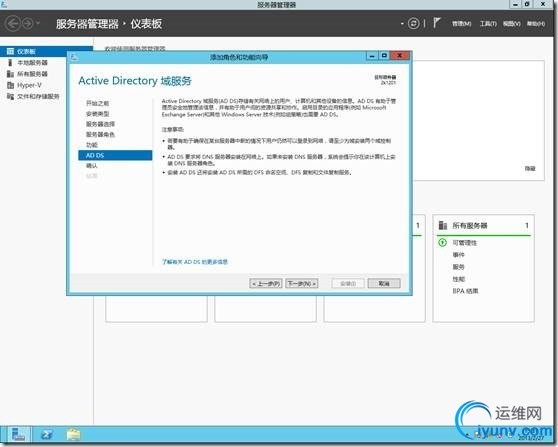Select 本地服务器 in the left sidebar
Screen dimensions: 558x447
click(x=32, y=63)
